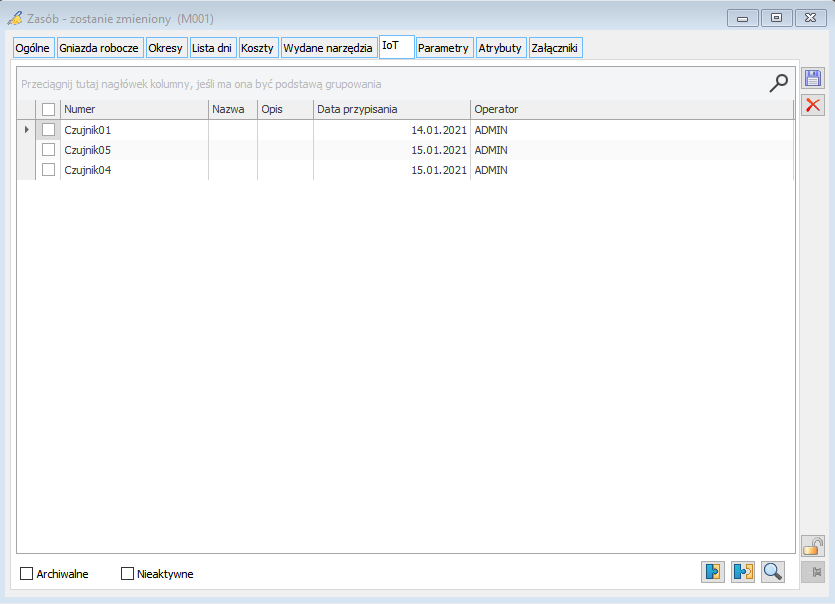
Task: Enable the Nieaktywne checkbox
Action: click(x=127, y=574)
